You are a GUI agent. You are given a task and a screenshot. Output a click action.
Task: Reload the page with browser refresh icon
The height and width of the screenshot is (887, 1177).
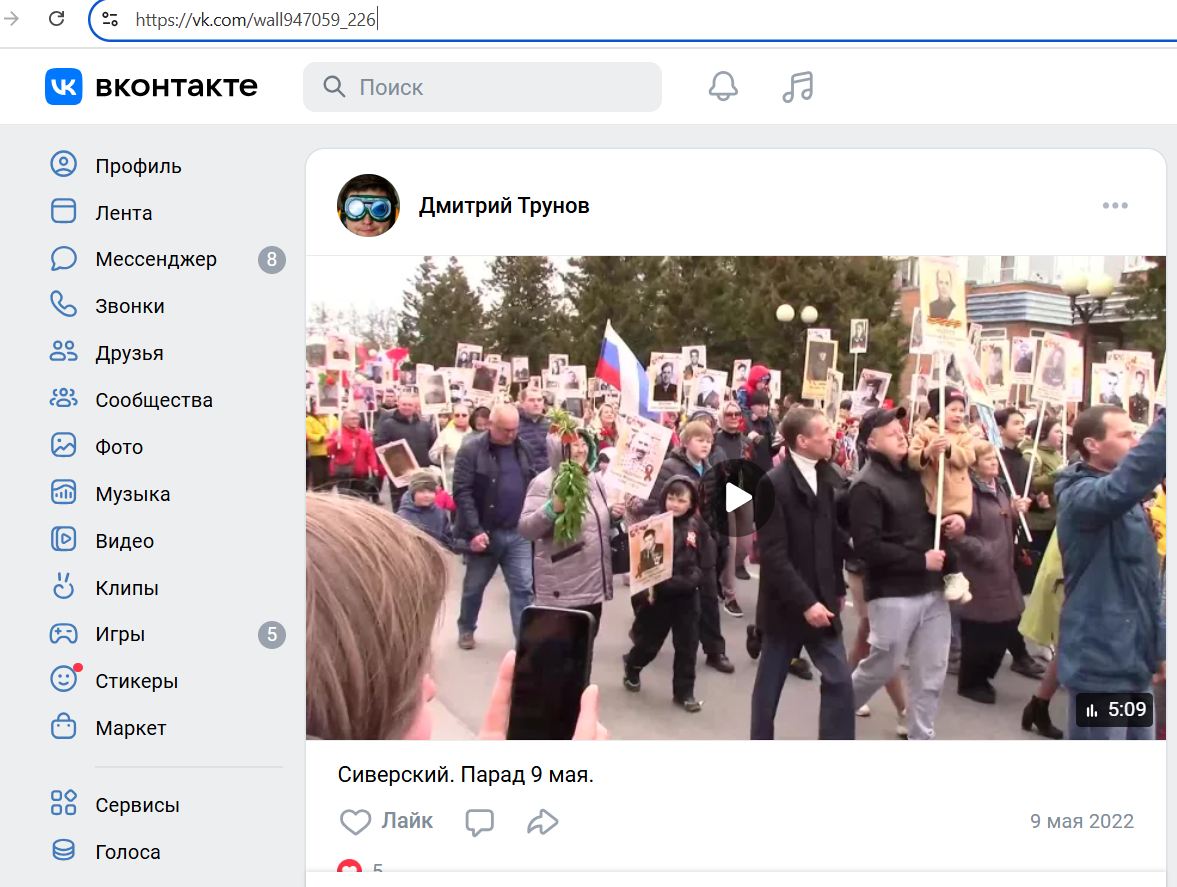(x=57, y=18)
